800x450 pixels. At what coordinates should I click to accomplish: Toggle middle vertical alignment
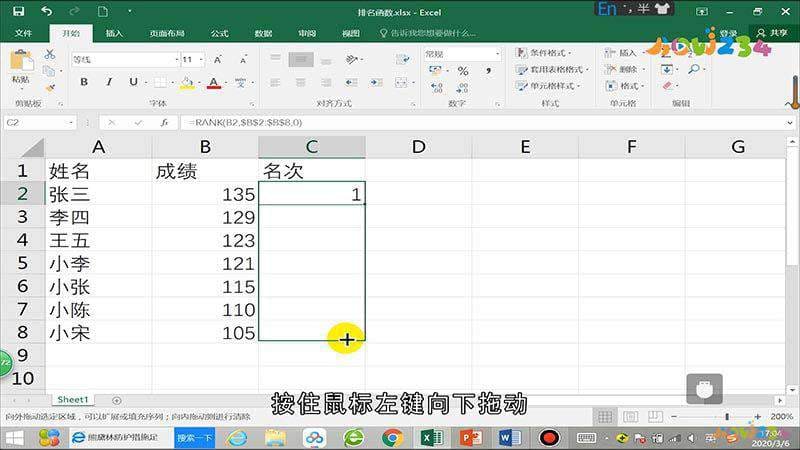point(301,60)
